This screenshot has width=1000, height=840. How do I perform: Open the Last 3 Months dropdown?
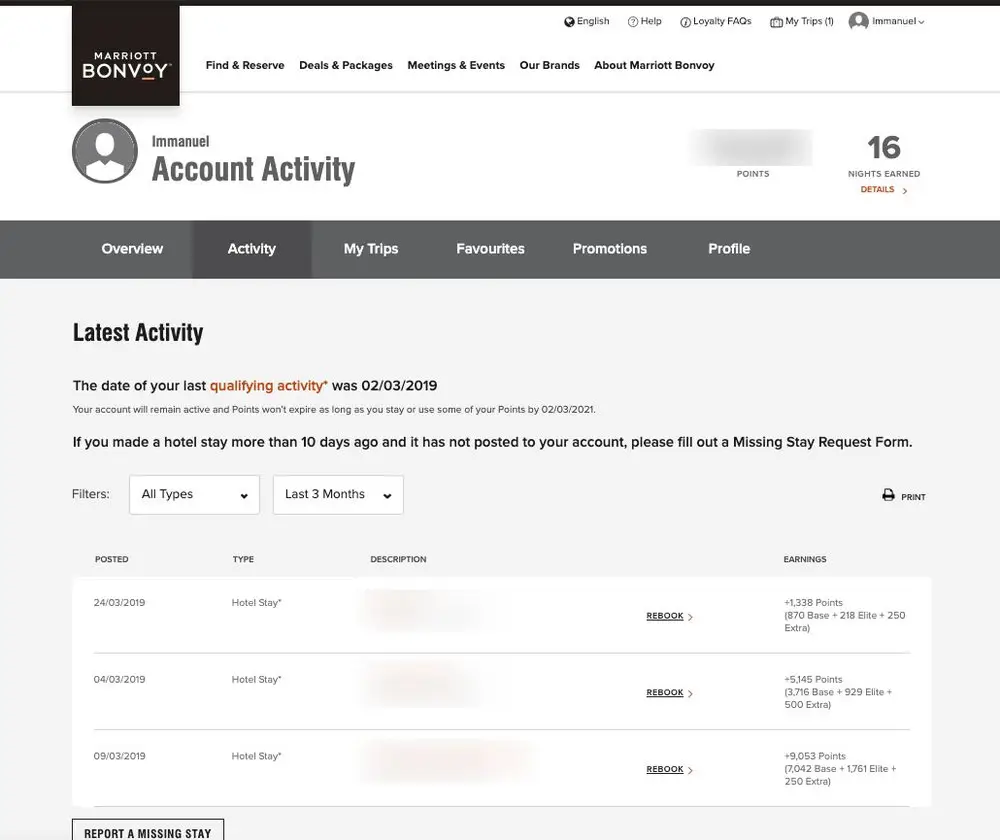click(x=338, y=494)
